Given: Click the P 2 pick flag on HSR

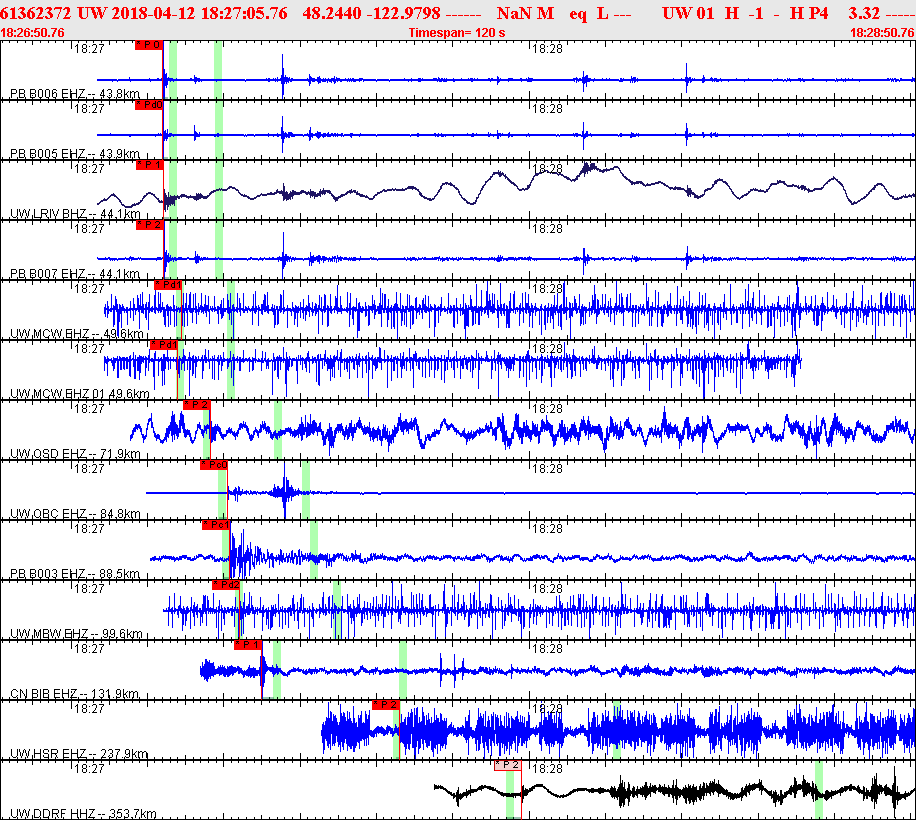Looking at the screenshot, I should [386, 705].
